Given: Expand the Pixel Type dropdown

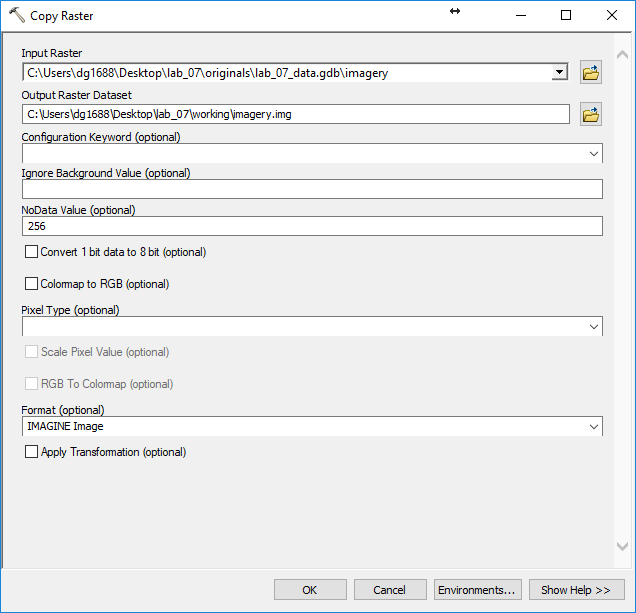Looking at the screenshot, I should click(594, 327).
